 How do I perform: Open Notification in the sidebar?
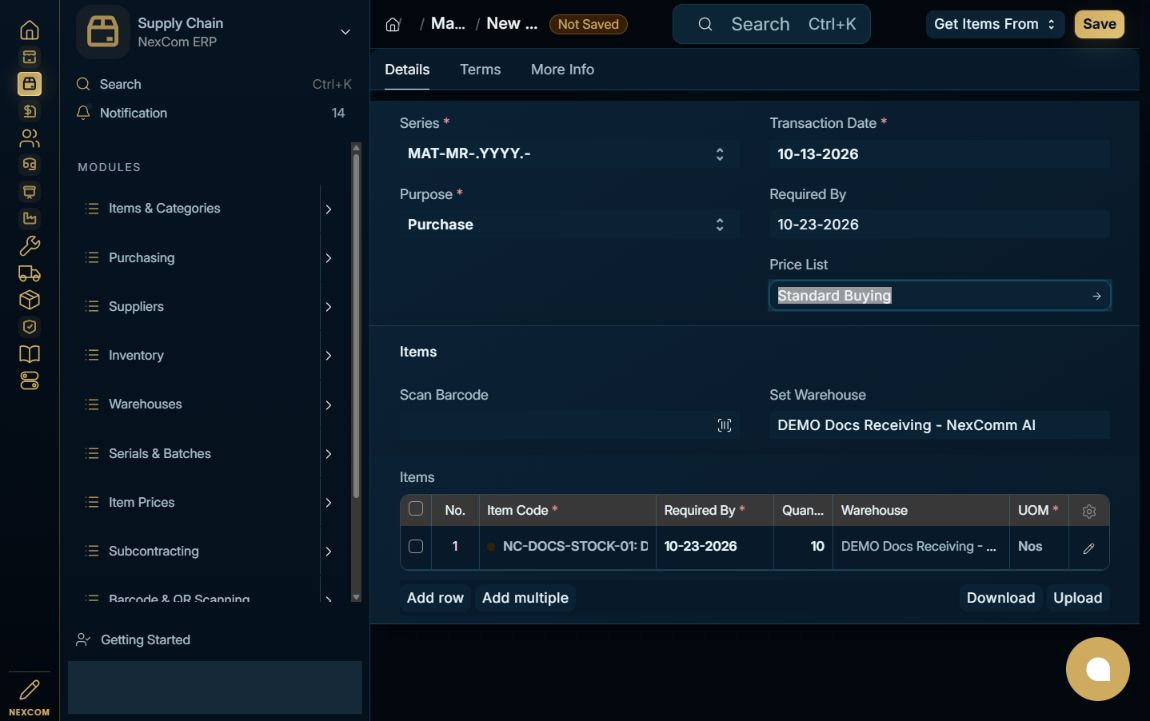pyautogui.click(x=210, y=113)
